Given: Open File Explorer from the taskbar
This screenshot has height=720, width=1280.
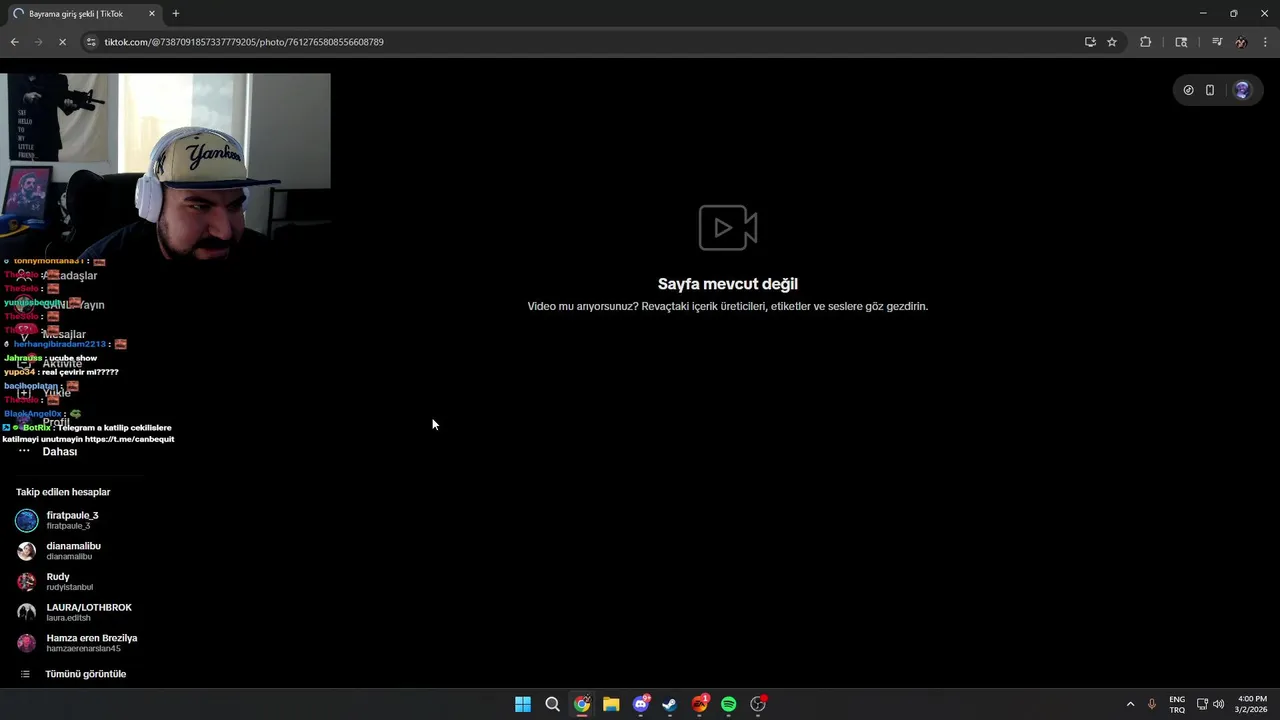Looking at the screenshot, I should [x=611, y=704].
